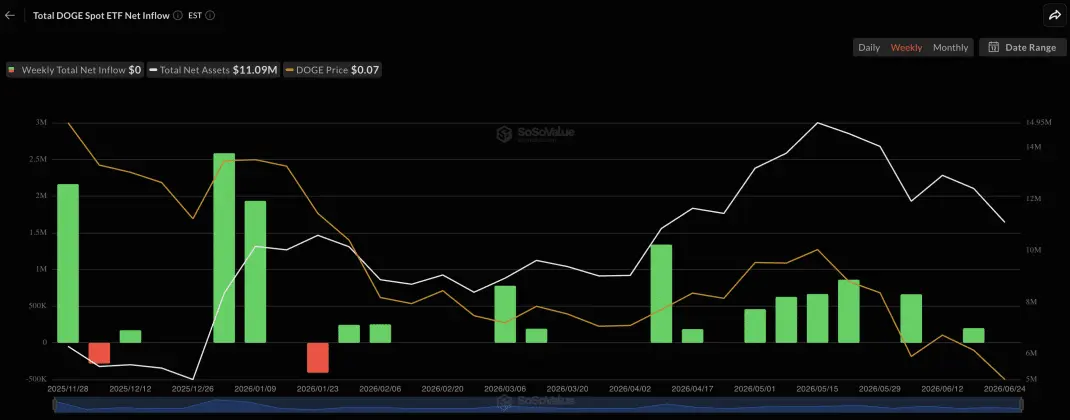Switch chart to Daily view
The height and width of the screenshot is (420, 1070).
tap(869, 47)
